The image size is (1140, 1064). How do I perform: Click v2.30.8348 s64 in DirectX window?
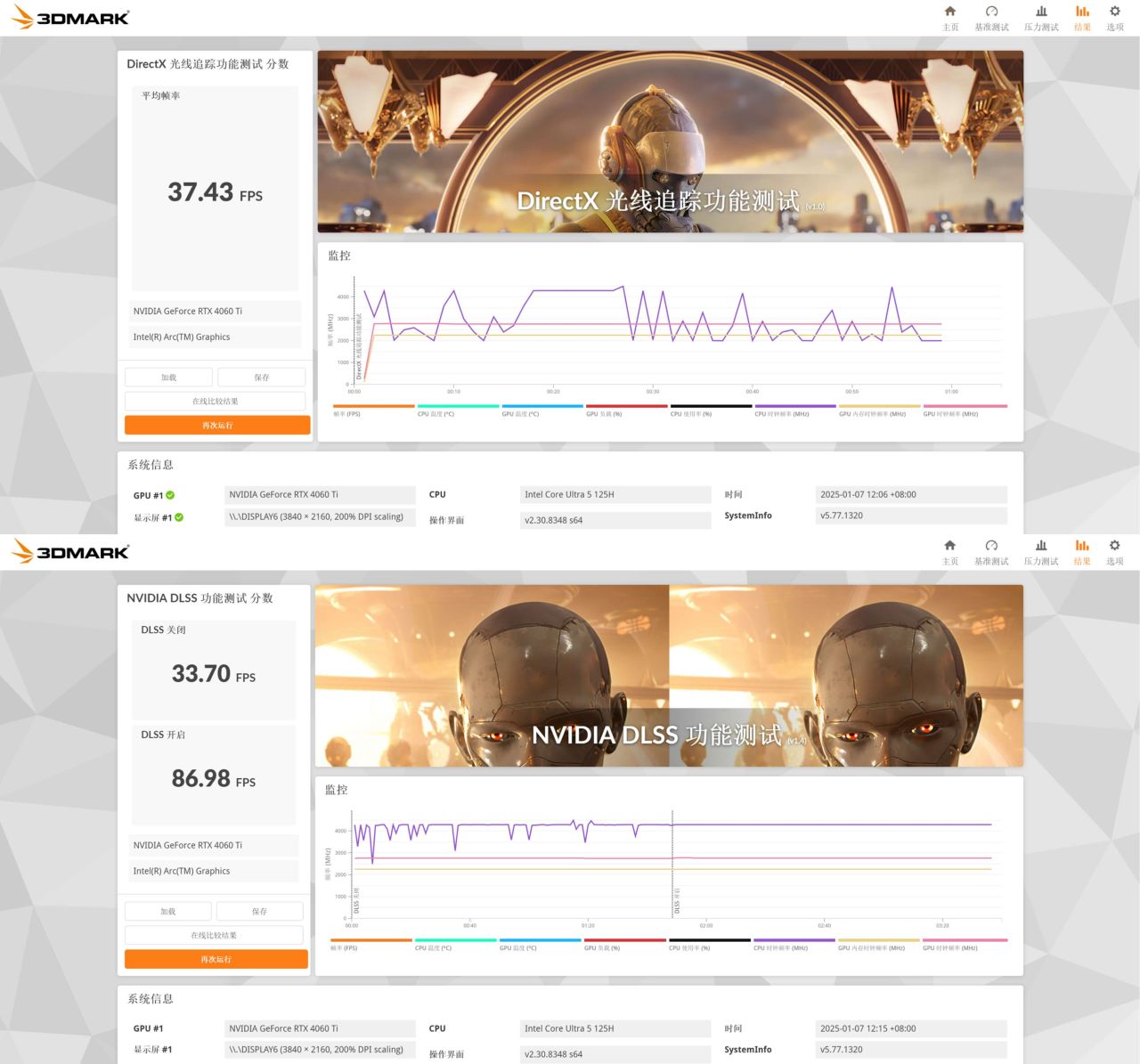tap(615, 521)
